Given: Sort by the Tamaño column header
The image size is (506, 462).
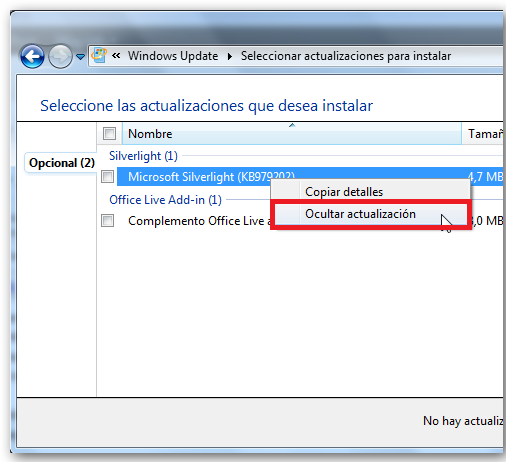Looking at the screenshot, I should [484, 134].
